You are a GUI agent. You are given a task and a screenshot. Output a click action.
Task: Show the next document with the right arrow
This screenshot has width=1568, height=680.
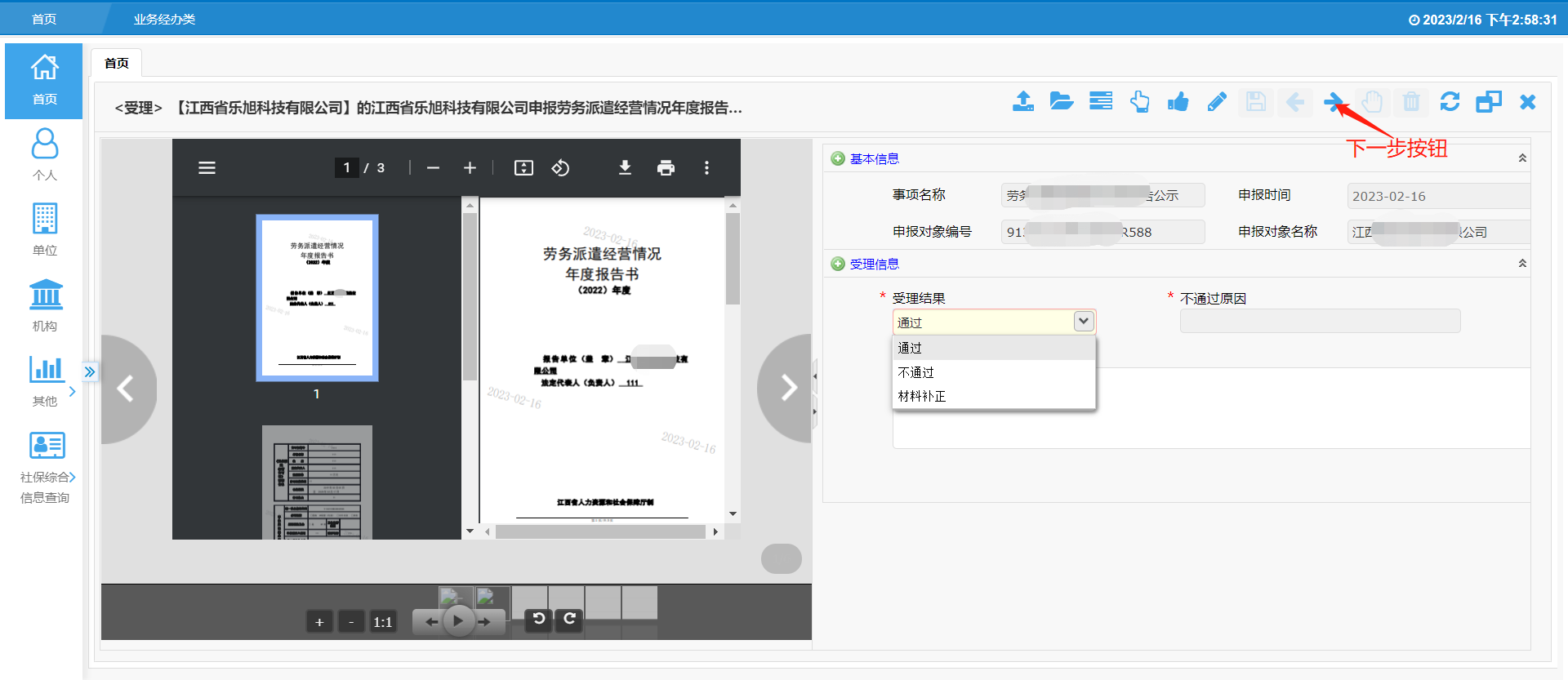coord(786,388)
